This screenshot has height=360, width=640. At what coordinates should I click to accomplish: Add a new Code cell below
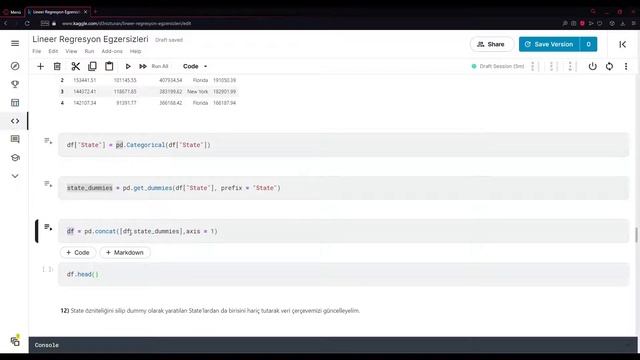tap(78, 253)
